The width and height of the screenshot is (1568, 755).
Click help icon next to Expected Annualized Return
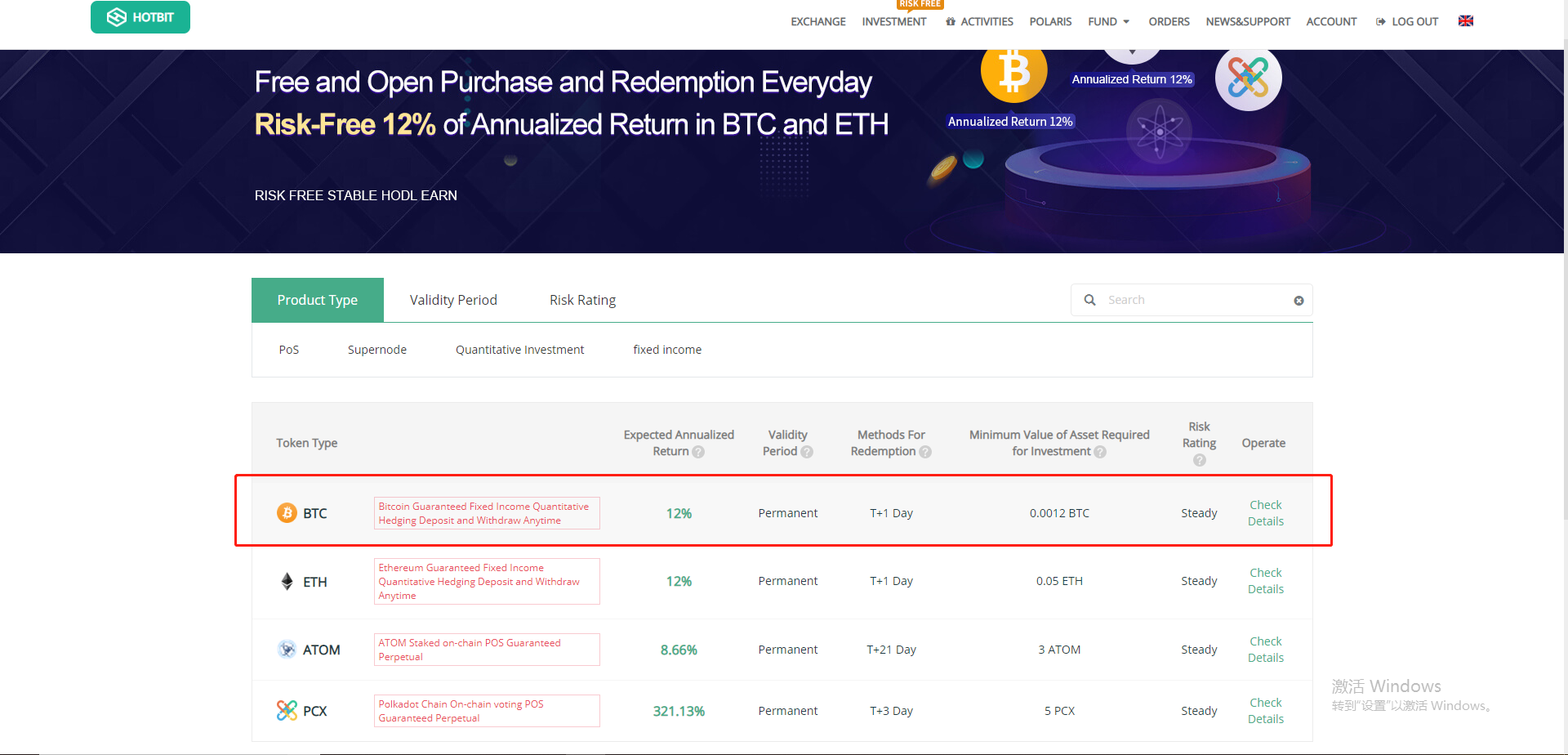(x=698, y=452)
